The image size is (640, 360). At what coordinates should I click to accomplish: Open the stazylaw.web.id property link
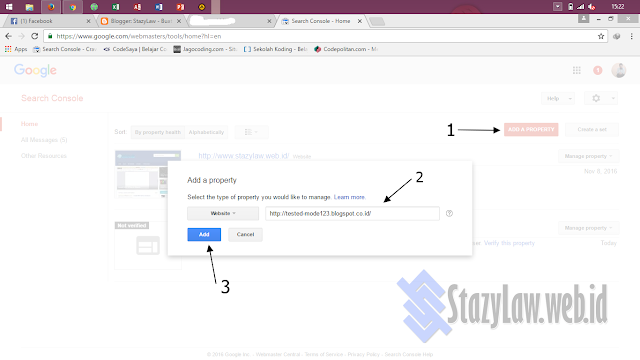point(244,156)
